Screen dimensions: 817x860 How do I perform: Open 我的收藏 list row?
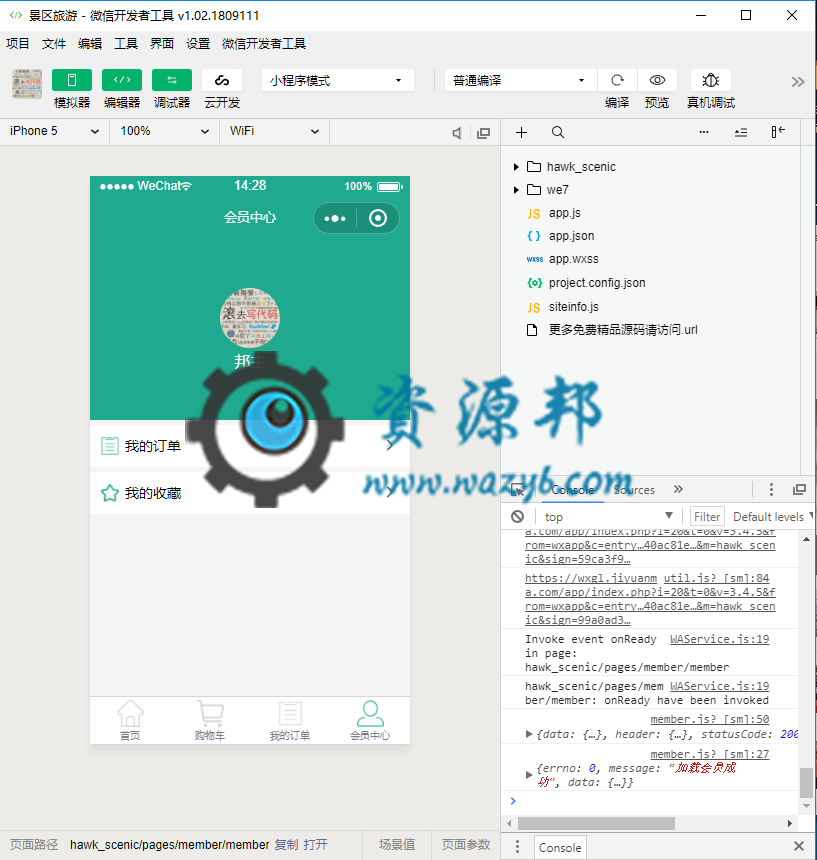(250, 493)
